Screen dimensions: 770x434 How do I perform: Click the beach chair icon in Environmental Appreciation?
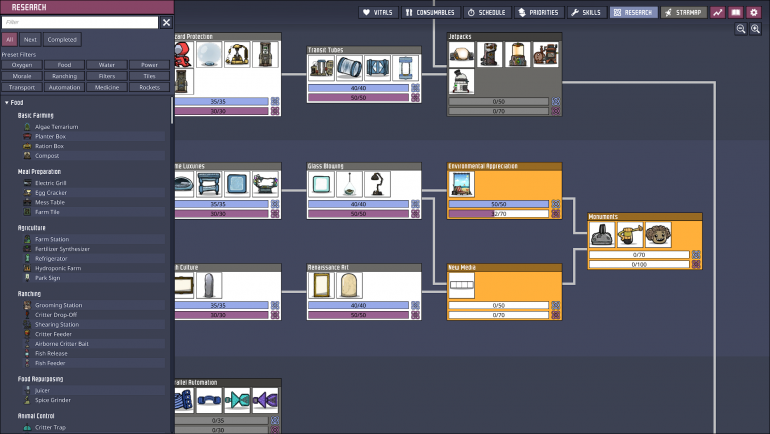point(461,184)
